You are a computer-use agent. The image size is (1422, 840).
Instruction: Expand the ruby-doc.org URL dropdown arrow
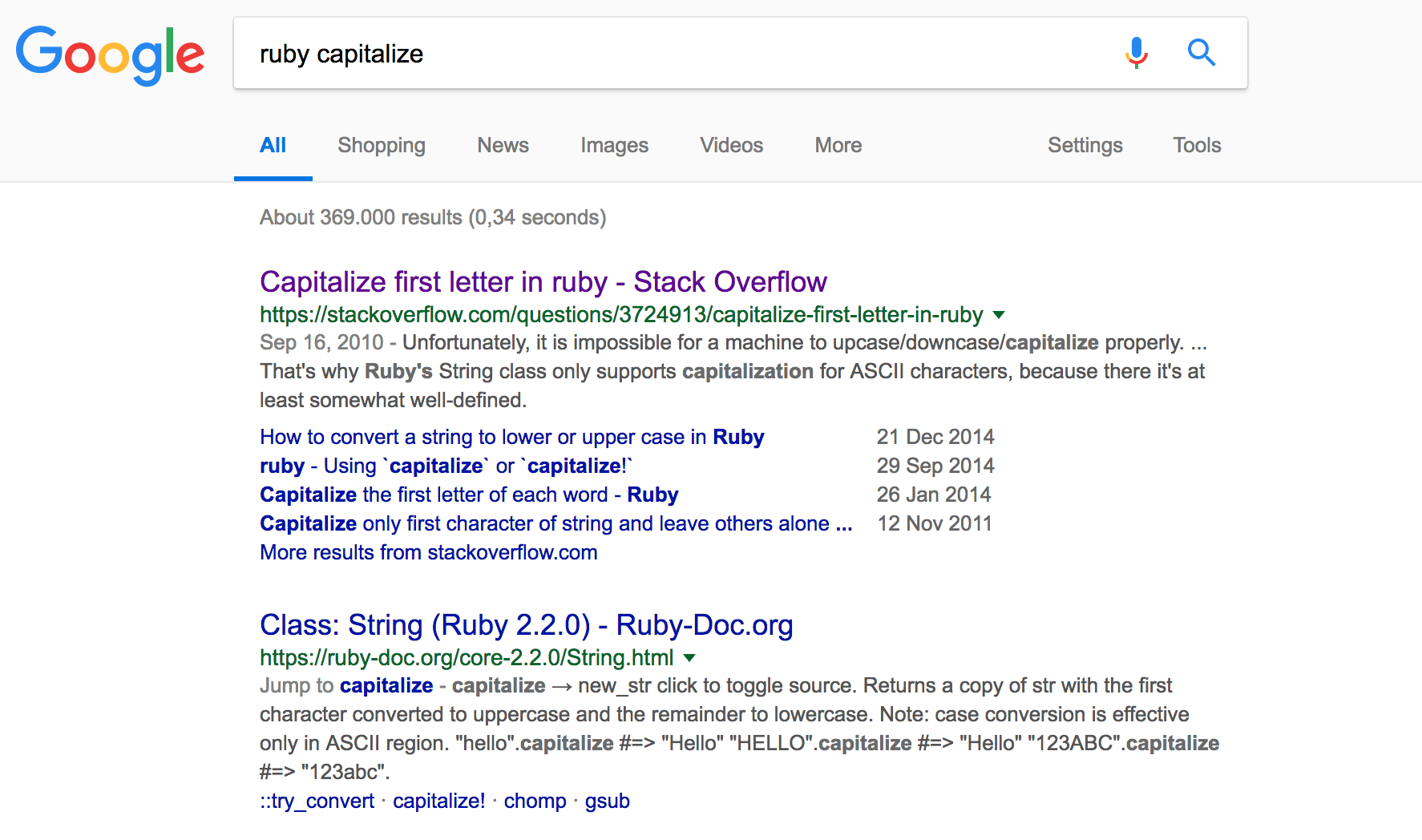click(x=689, y=658)
